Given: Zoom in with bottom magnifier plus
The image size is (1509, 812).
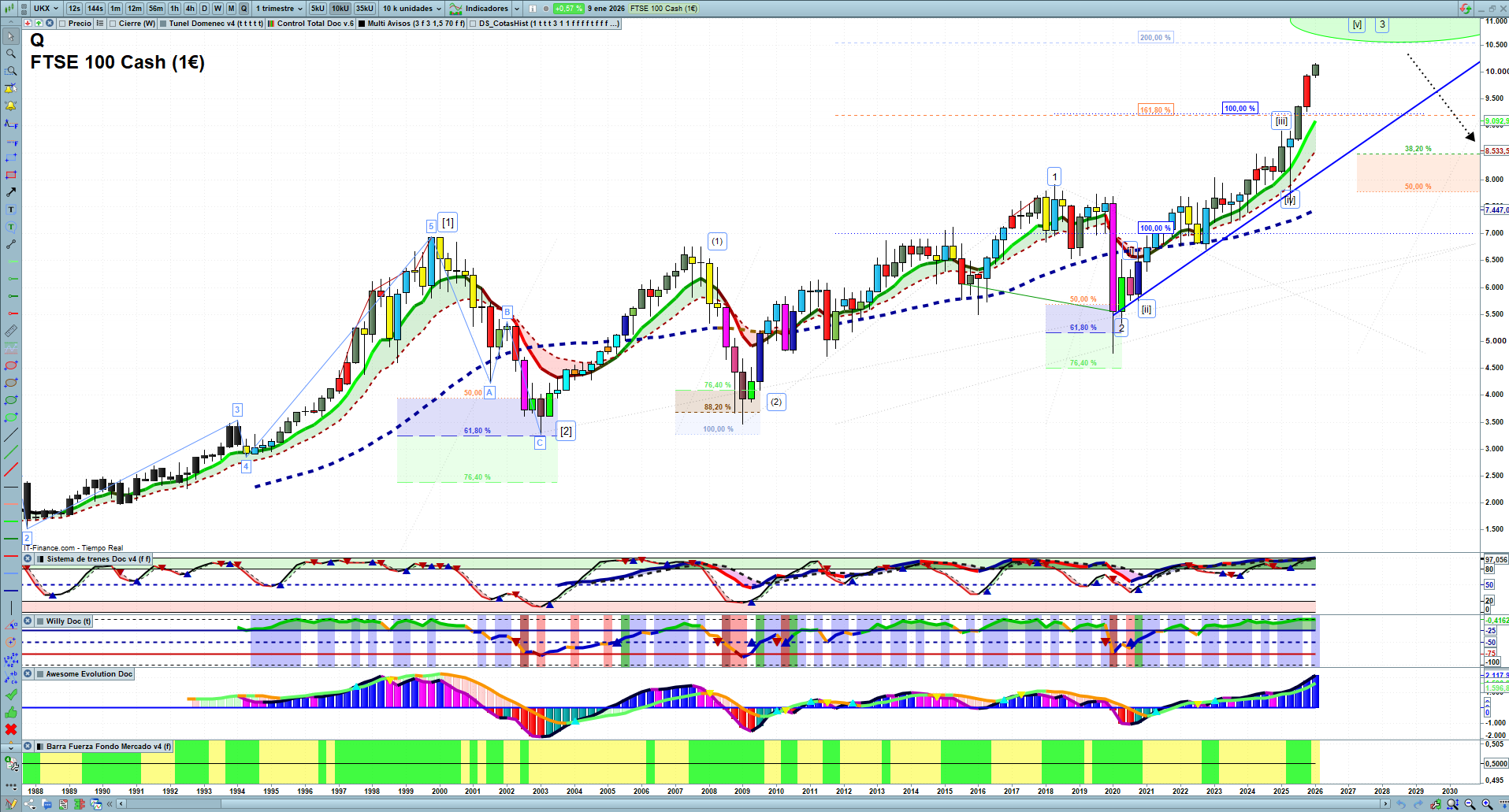Looking at the screenshot, I should point(1487,804).
